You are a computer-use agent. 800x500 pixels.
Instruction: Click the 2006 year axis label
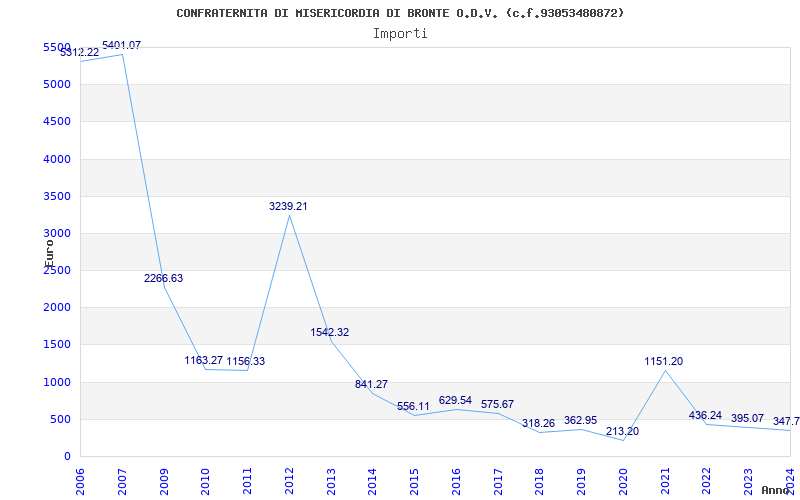[x=80, y=481]
